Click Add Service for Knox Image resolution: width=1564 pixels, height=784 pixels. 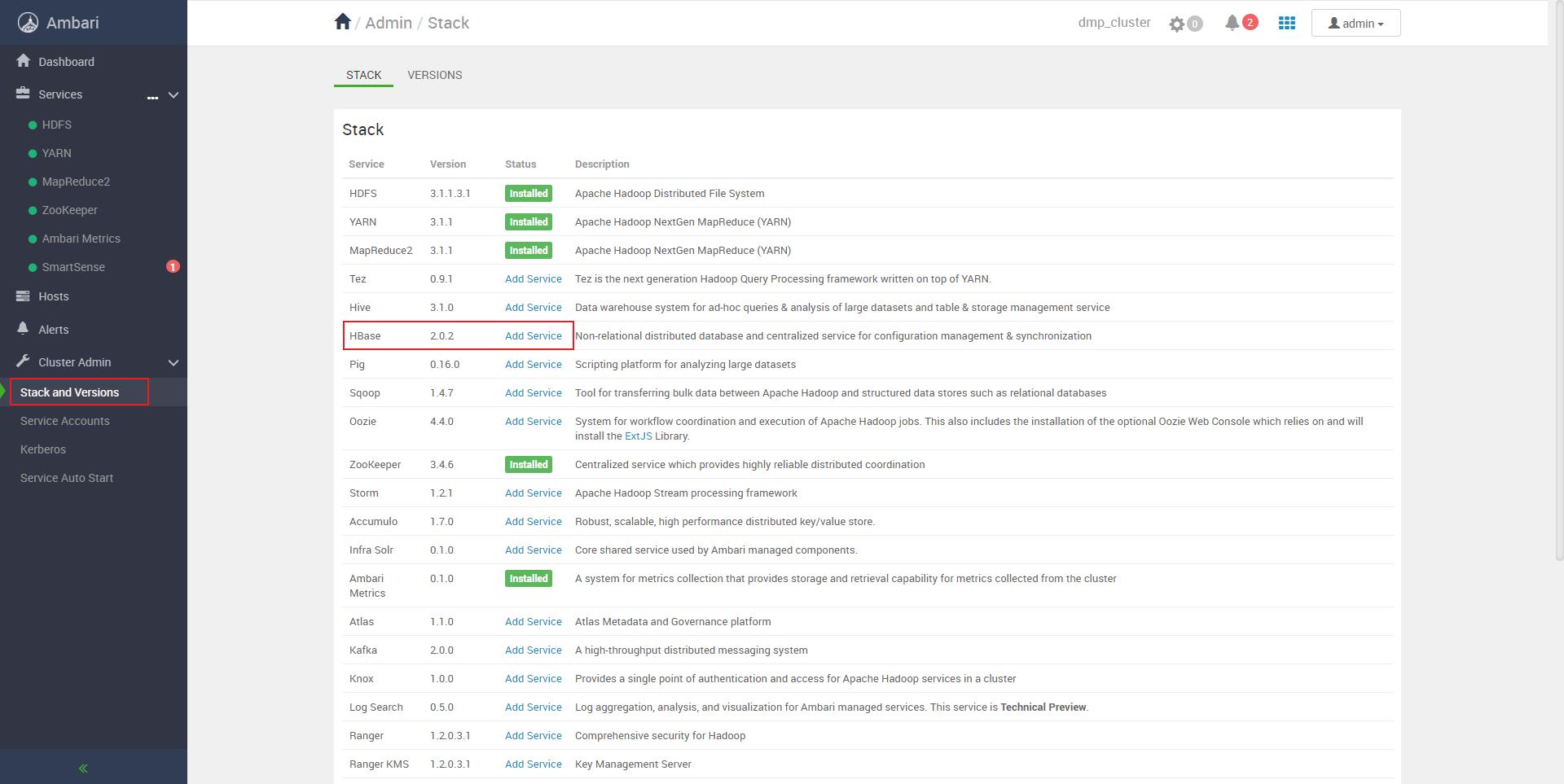pyautogui.click(x=534, y=678)
